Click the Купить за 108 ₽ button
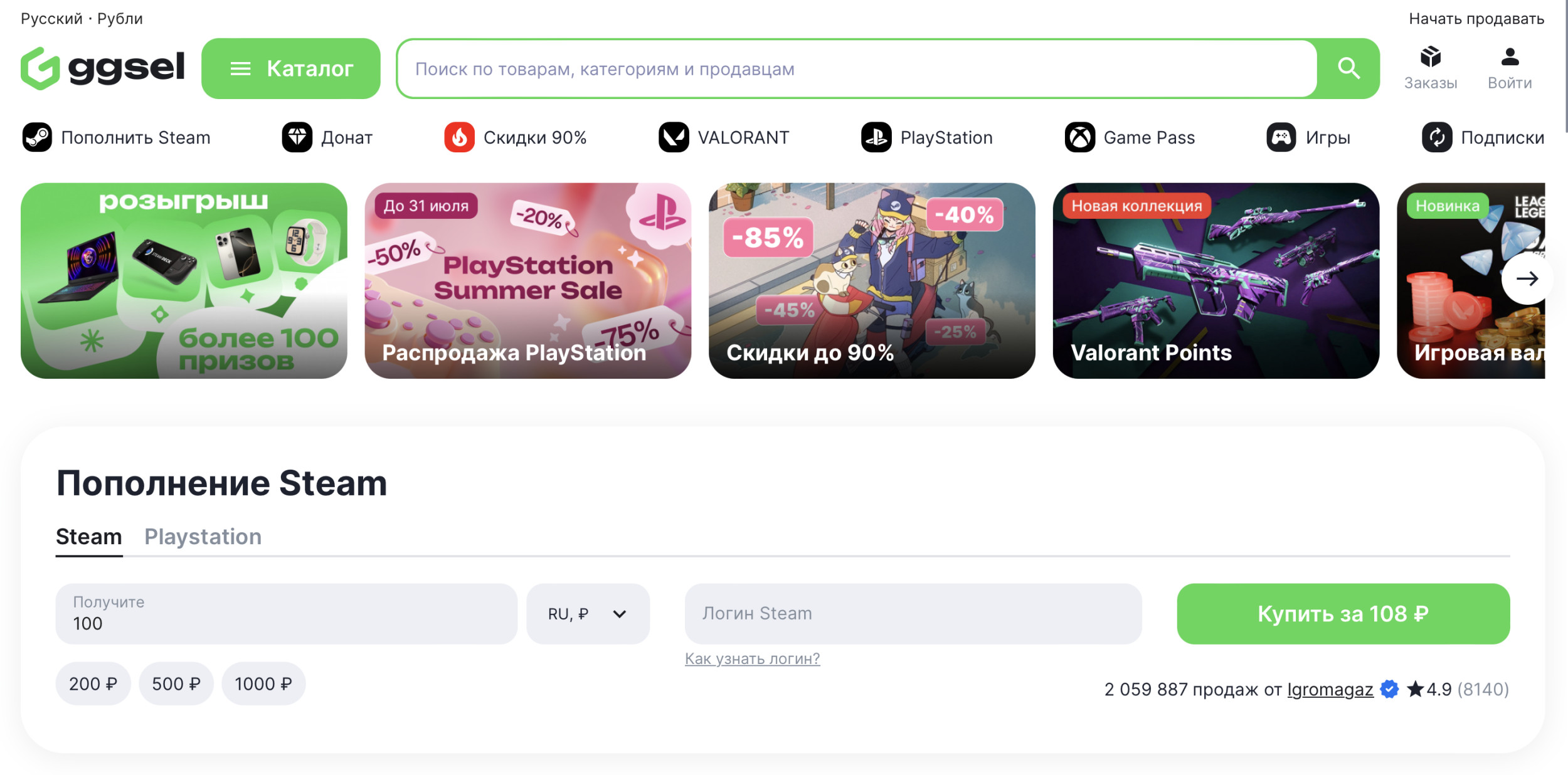The height and width of the screenshot is (775, 1568). tap(1343, 614)
